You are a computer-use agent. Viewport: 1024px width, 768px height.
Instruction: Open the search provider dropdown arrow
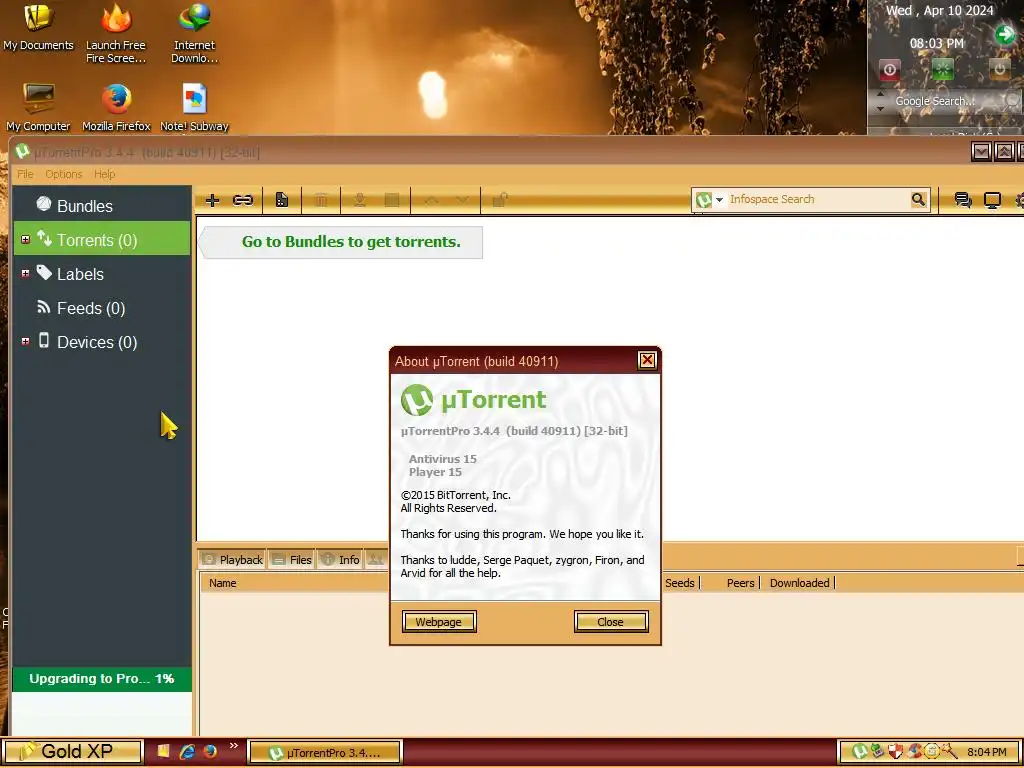point(719,200)
